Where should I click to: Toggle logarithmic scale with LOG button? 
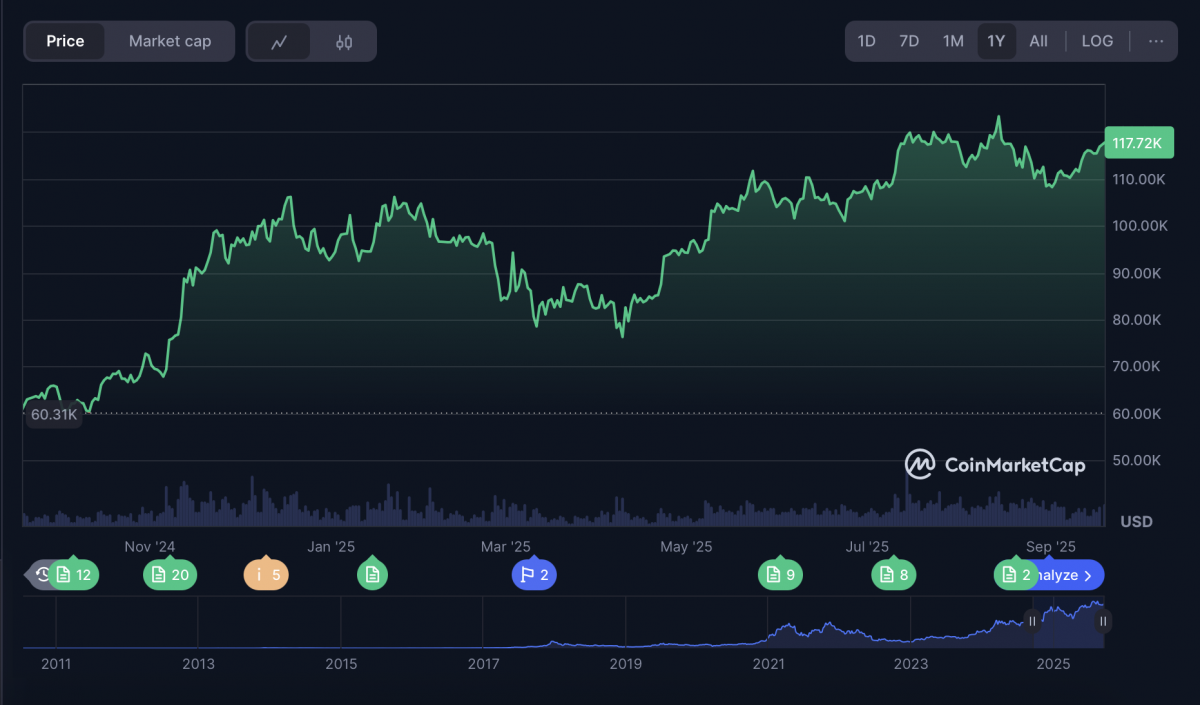(1097, 41)
